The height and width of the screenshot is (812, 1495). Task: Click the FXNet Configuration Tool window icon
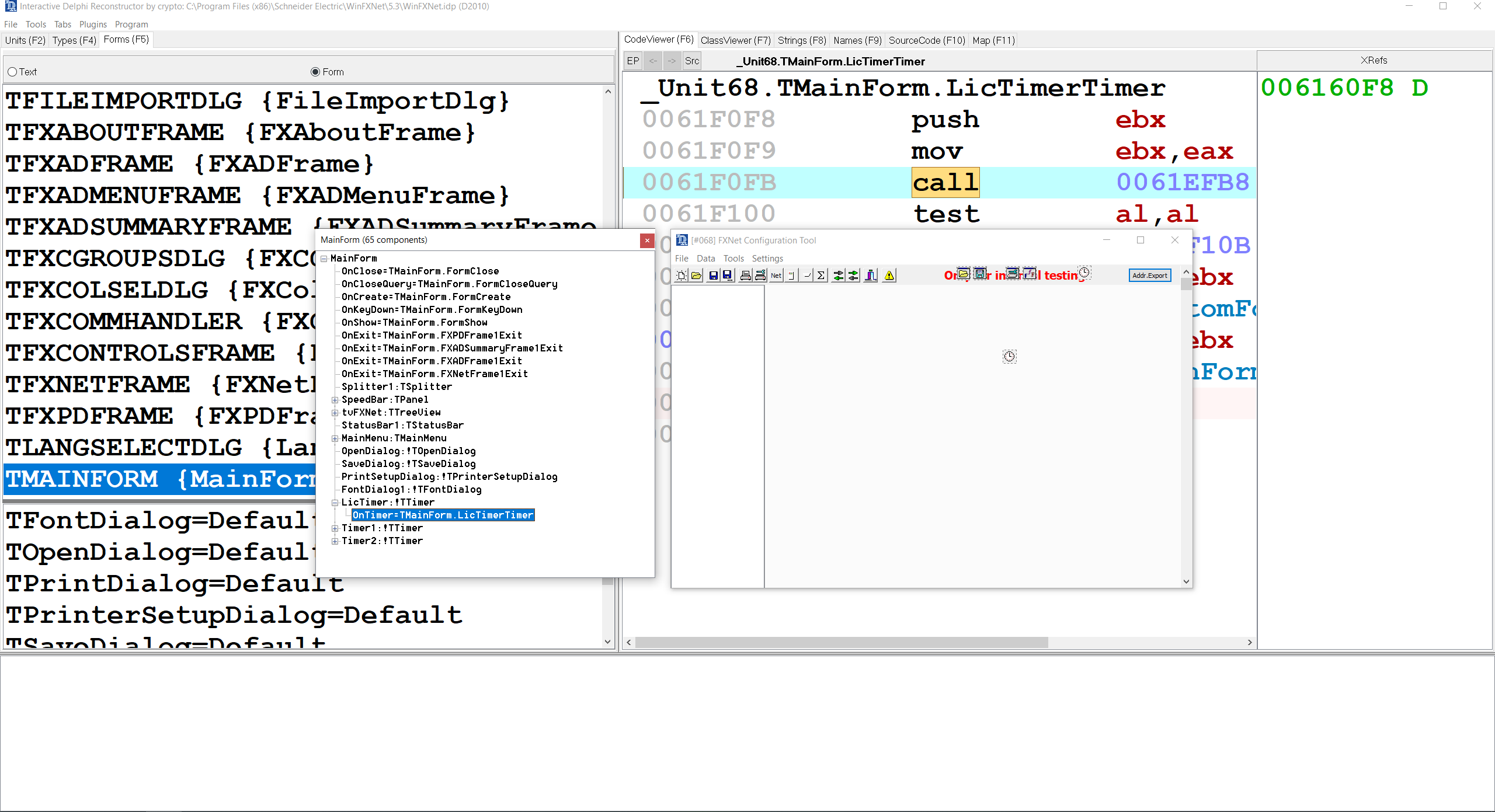[682, 240]
